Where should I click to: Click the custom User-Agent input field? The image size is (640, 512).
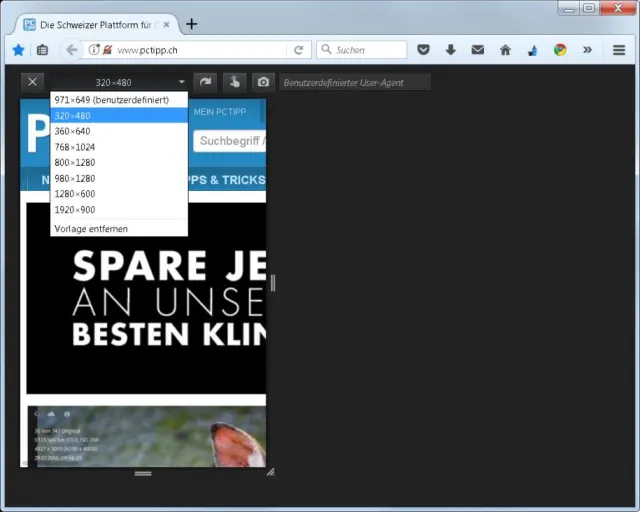(355, 82)
